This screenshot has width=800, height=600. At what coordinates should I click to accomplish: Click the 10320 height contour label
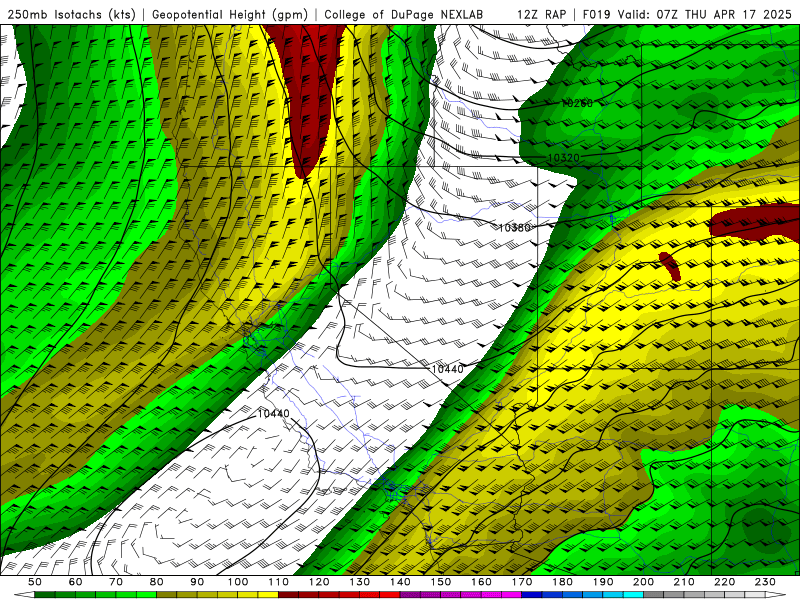[x=563, y=158]
